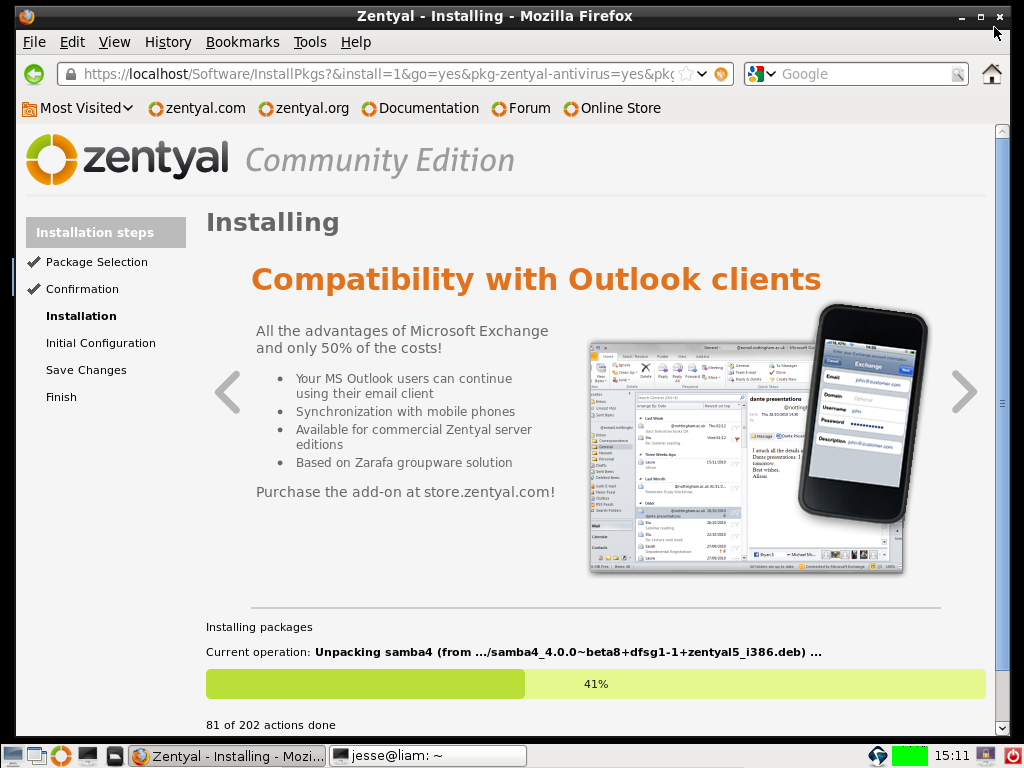
Task: Click the green CPU monitor in the tray
Action: 910,756
